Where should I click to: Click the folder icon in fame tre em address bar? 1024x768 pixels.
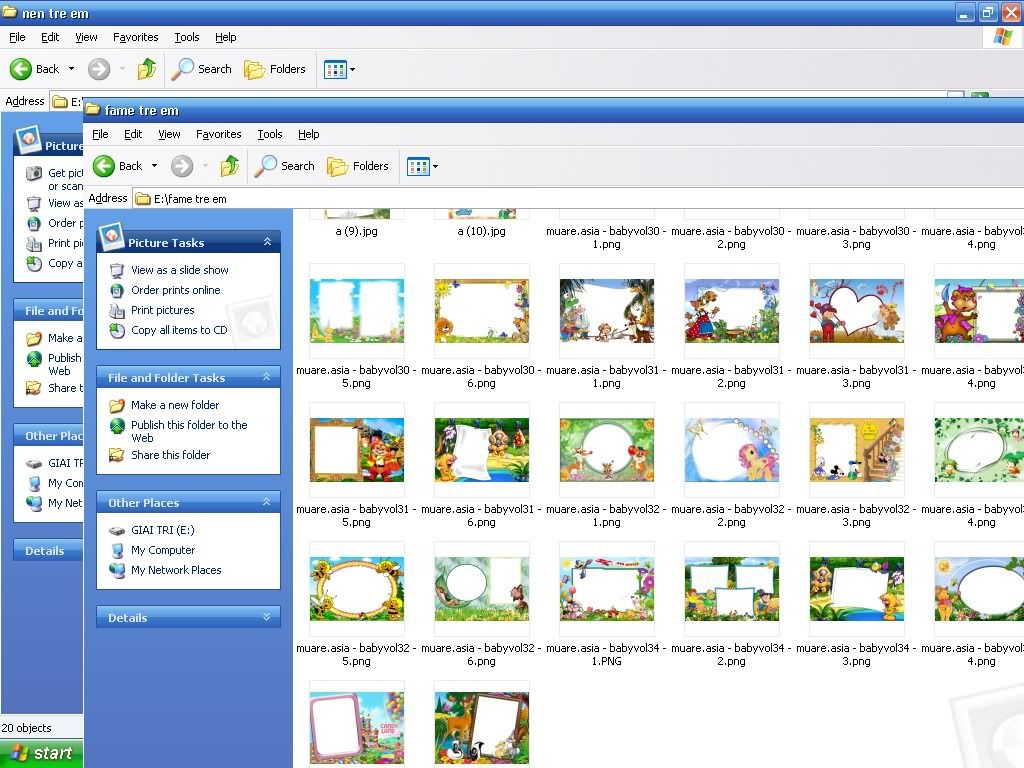[143, 199]
